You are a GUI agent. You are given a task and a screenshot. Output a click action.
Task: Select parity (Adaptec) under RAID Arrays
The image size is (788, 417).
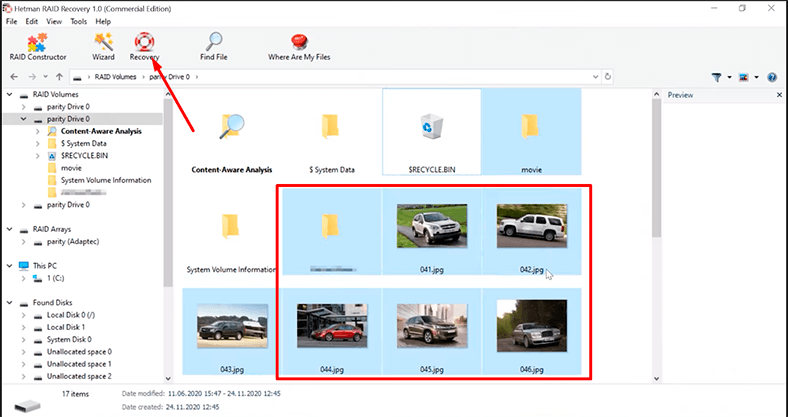[73, 242]
